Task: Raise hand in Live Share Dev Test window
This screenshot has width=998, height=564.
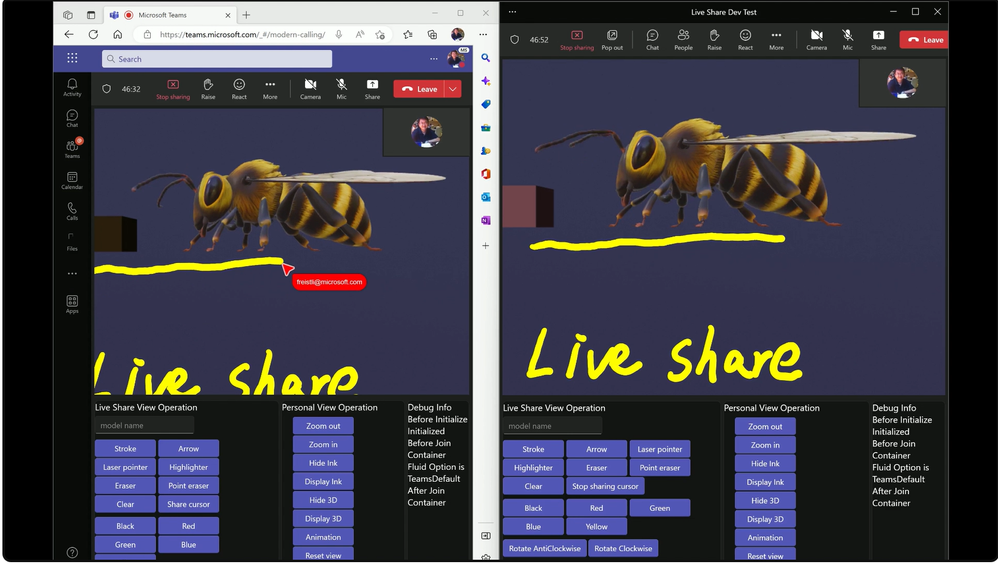Action: pyautogui.click(x=715, y=40)
